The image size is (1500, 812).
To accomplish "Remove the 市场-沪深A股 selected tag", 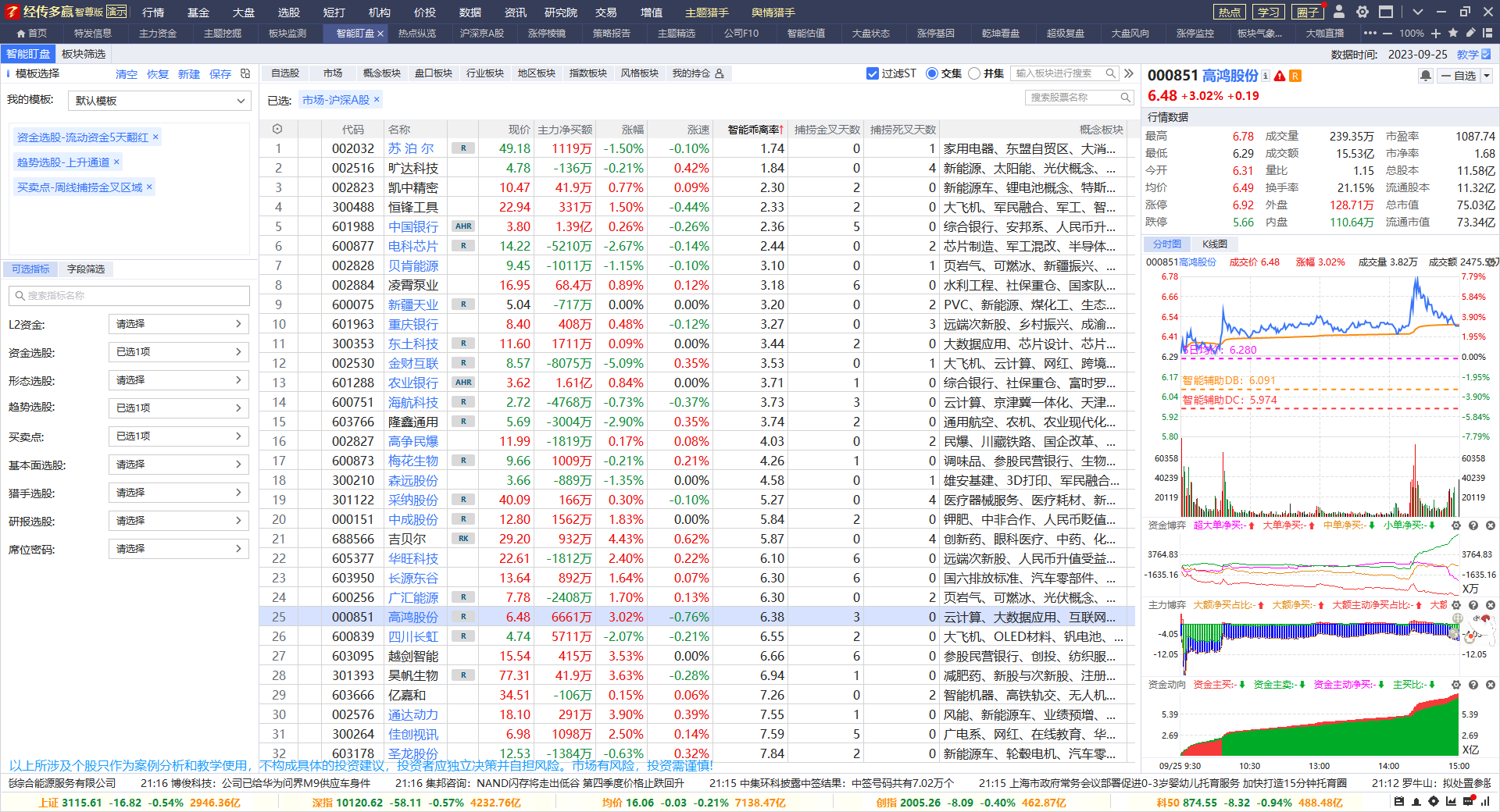I will [377, 99].
